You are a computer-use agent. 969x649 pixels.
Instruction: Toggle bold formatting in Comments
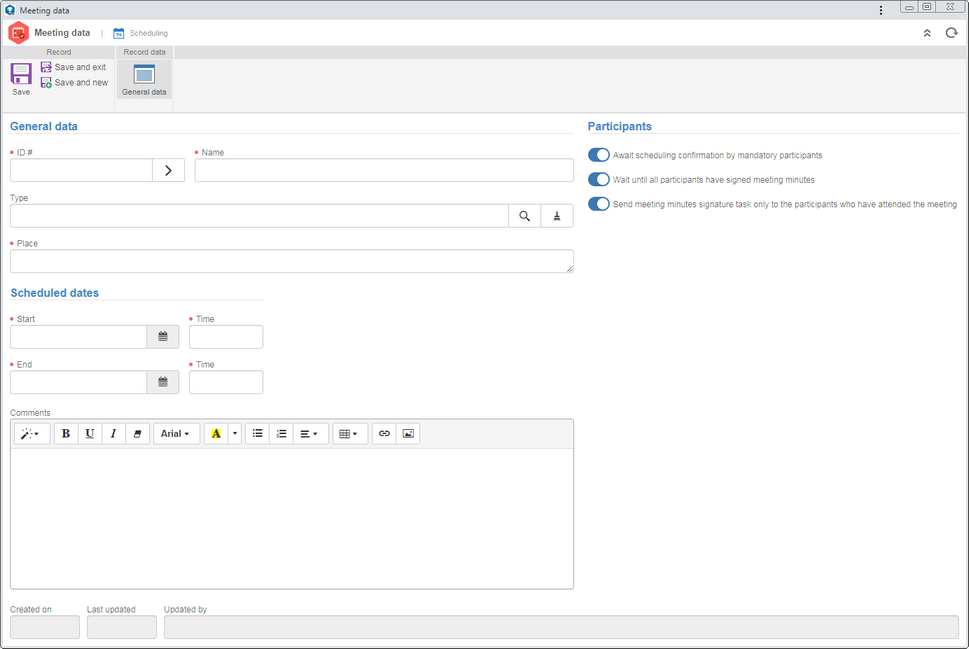66,434
